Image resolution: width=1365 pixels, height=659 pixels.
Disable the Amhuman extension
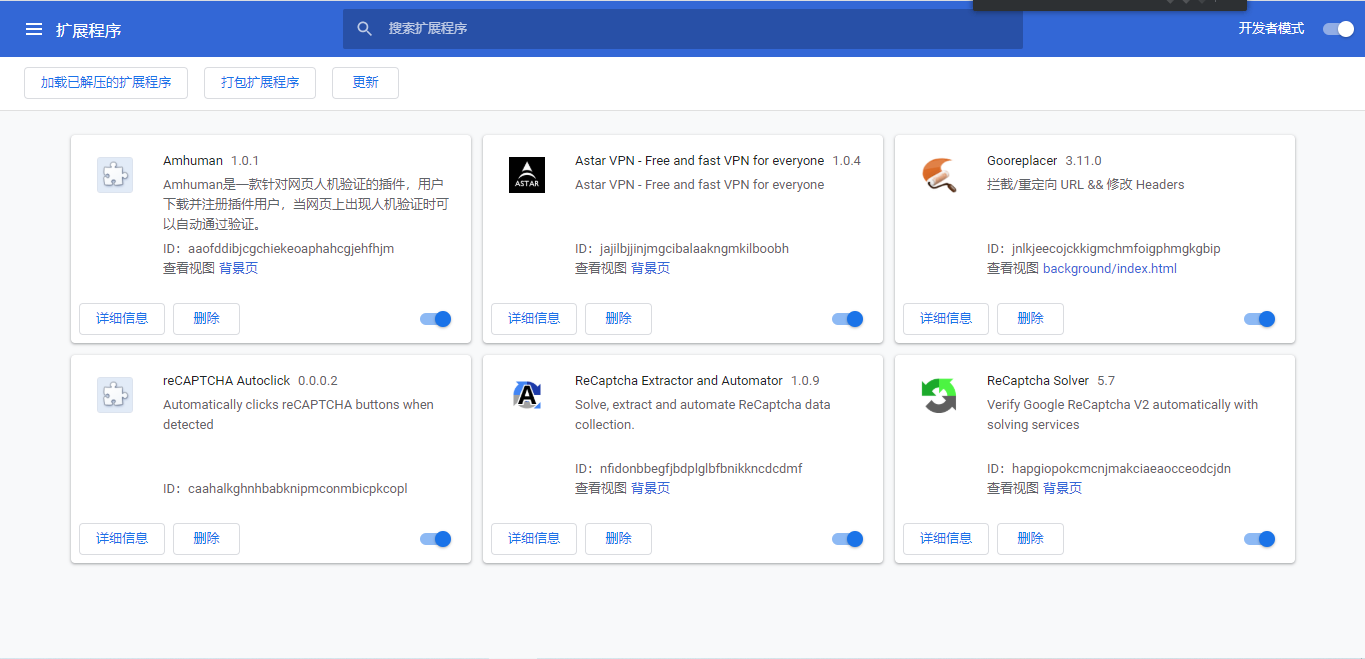click(436, 319)
